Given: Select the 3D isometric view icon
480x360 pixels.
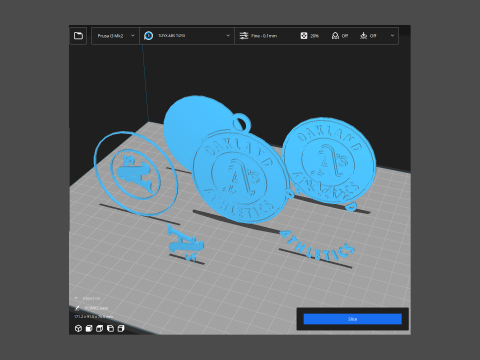Looking at the screenshot, I should pos(78,329).
